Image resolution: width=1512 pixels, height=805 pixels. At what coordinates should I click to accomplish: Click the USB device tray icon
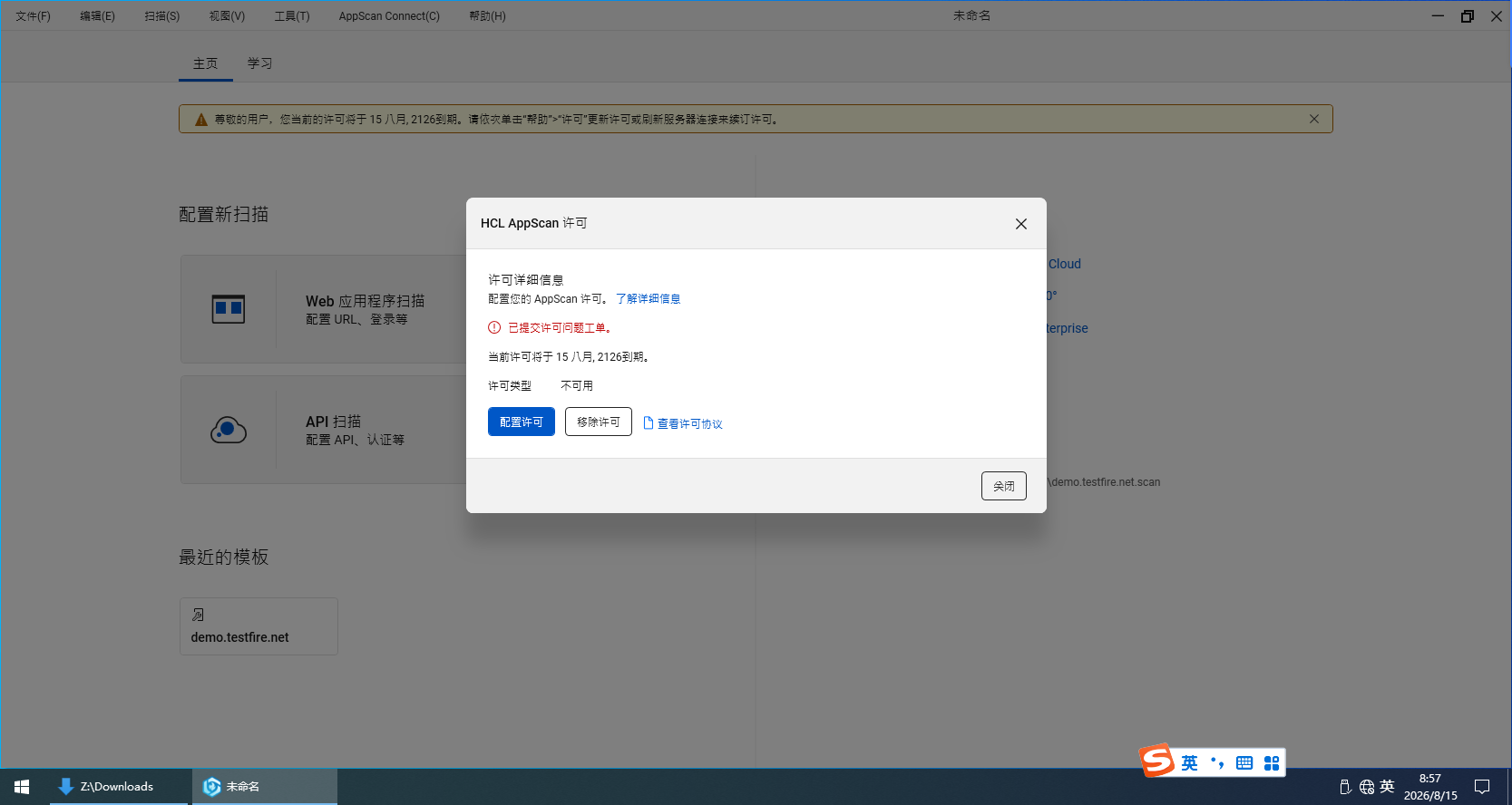(1345, 787)
